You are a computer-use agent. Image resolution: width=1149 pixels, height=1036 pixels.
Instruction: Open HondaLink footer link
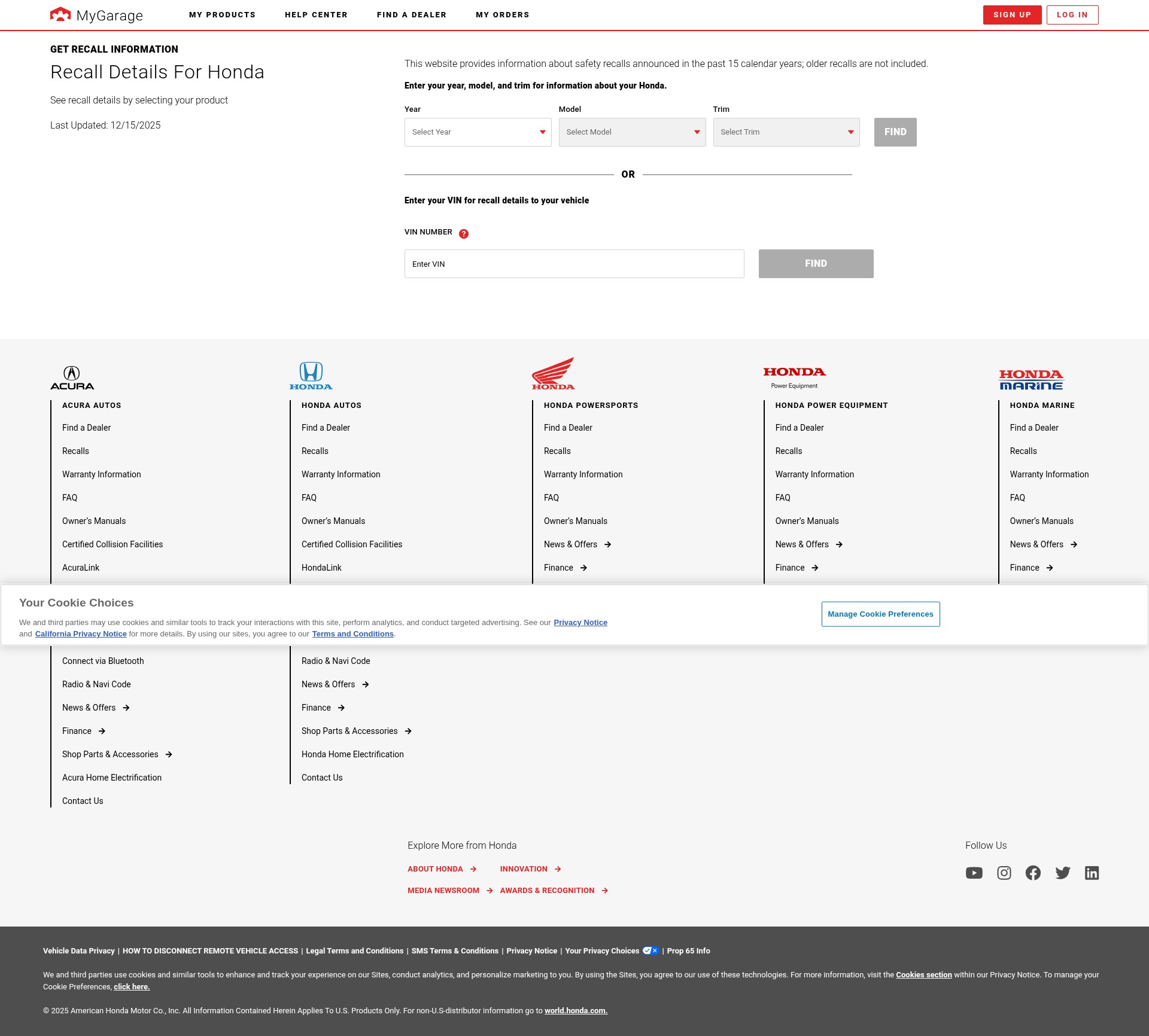pyautogui.click(x=321, y=568)
